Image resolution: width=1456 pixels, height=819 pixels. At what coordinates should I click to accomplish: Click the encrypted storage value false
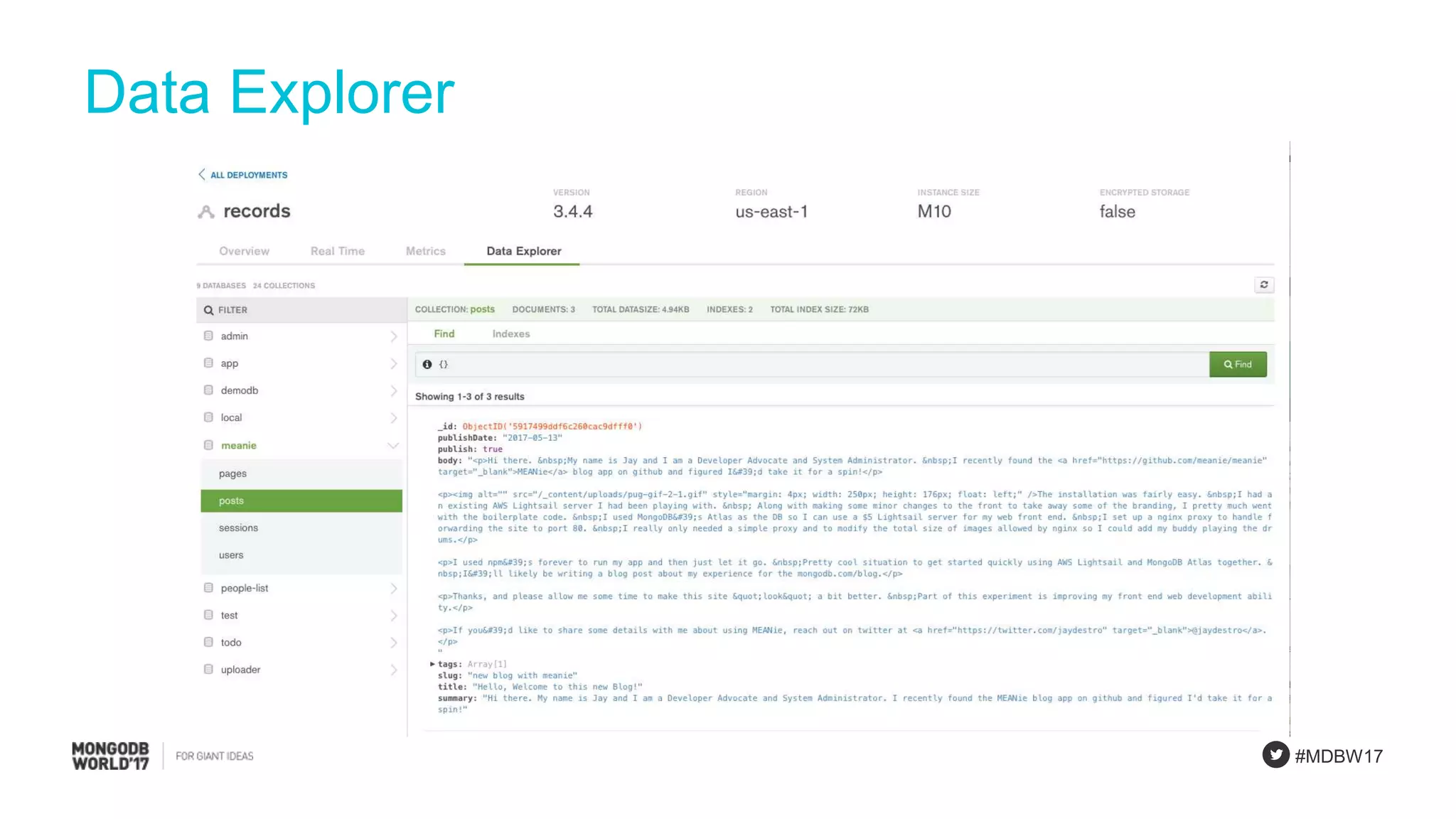pos(1117,211)
